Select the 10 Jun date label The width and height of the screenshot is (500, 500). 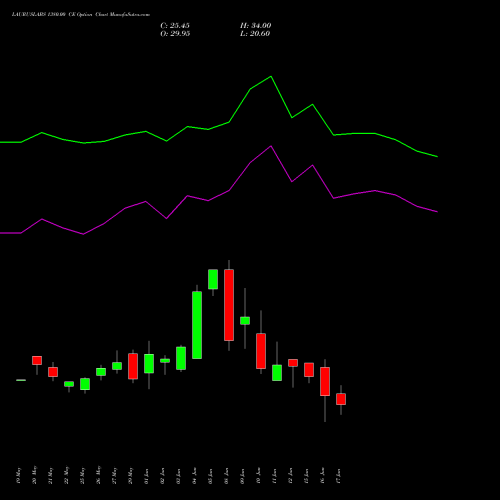(x=258, y=476)
